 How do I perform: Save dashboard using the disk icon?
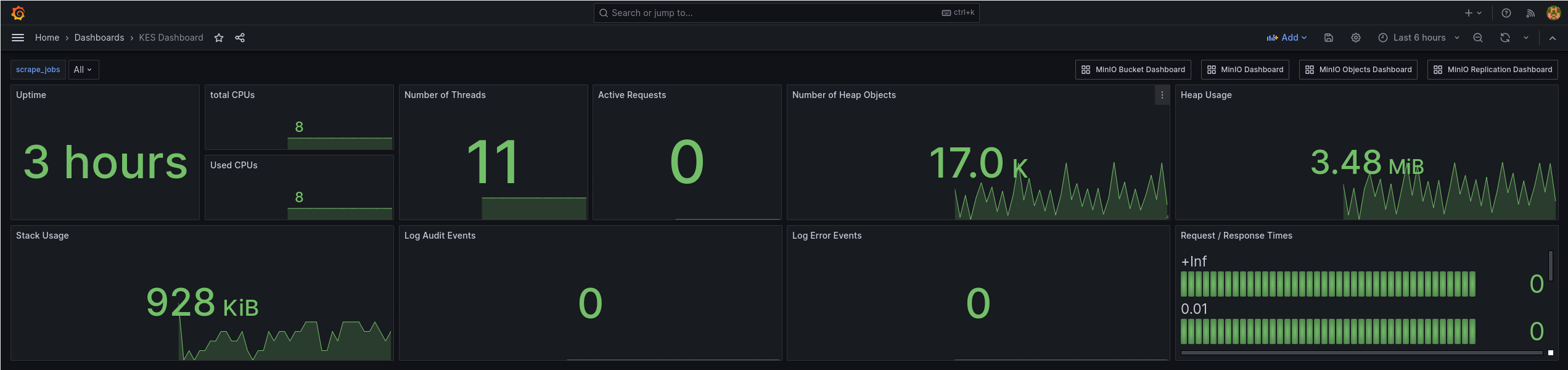pyautogui.click(x=1329, y=38)
